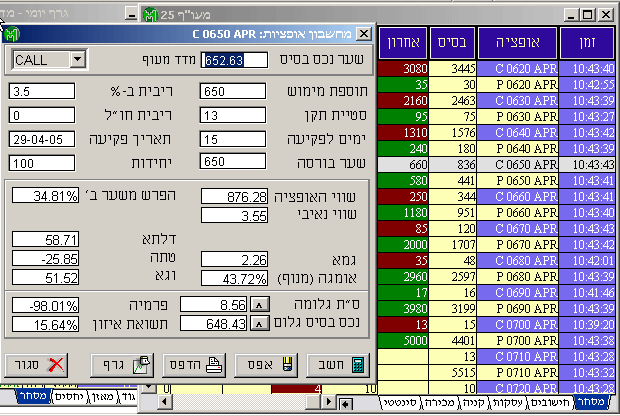This screenshot has height=416, width=620.
Task: Open the CALL option type dropdown
Action: coord(78,60)
